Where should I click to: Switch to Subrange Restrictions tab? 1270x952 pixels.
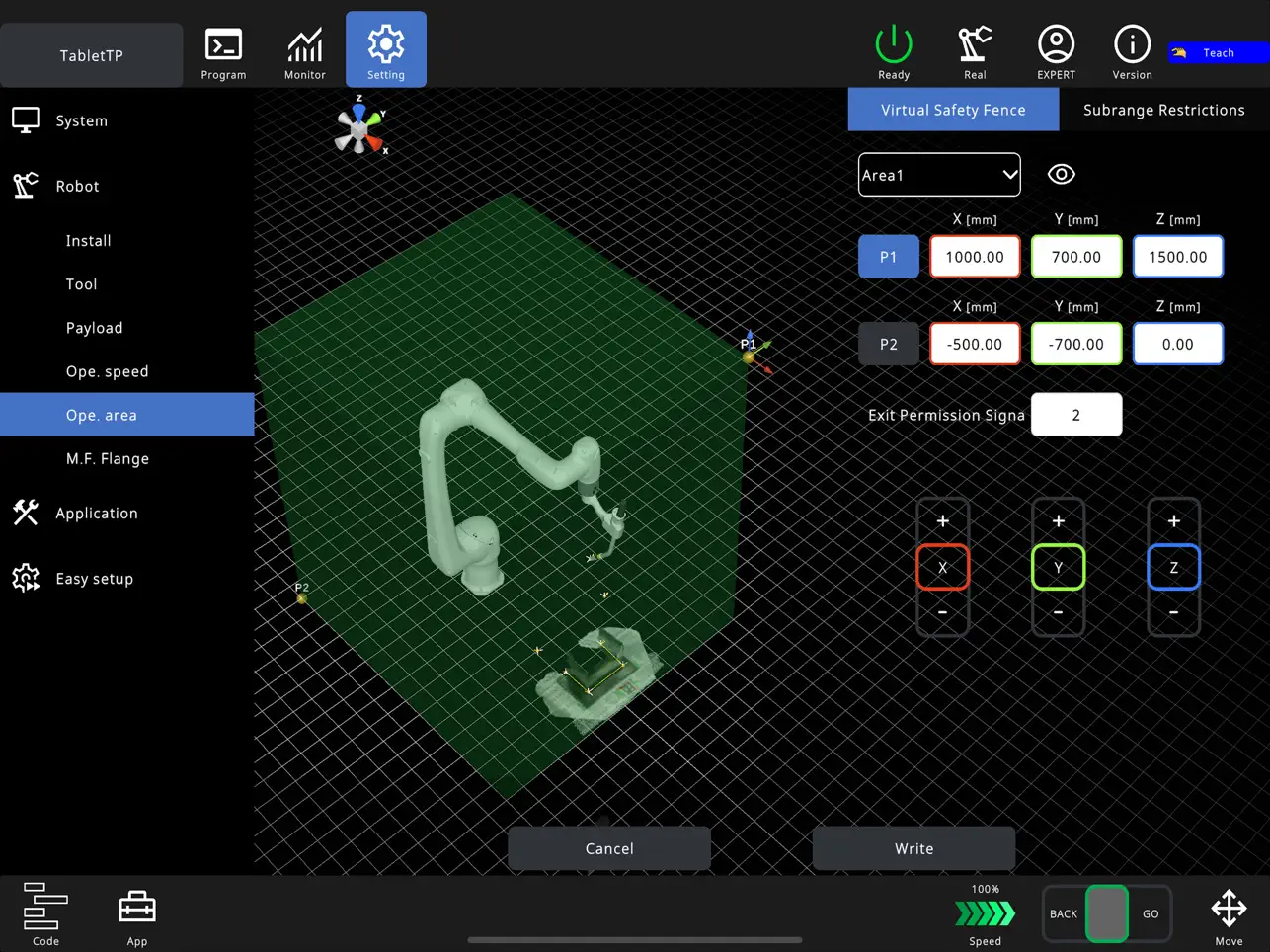click(1164, 110)
